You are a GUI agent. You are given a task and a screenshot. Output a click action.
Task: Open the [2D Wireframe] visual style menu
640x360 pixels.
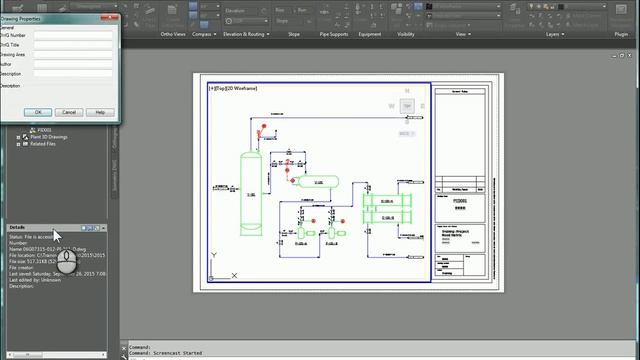pyautogui.click(x=242, y=88)
